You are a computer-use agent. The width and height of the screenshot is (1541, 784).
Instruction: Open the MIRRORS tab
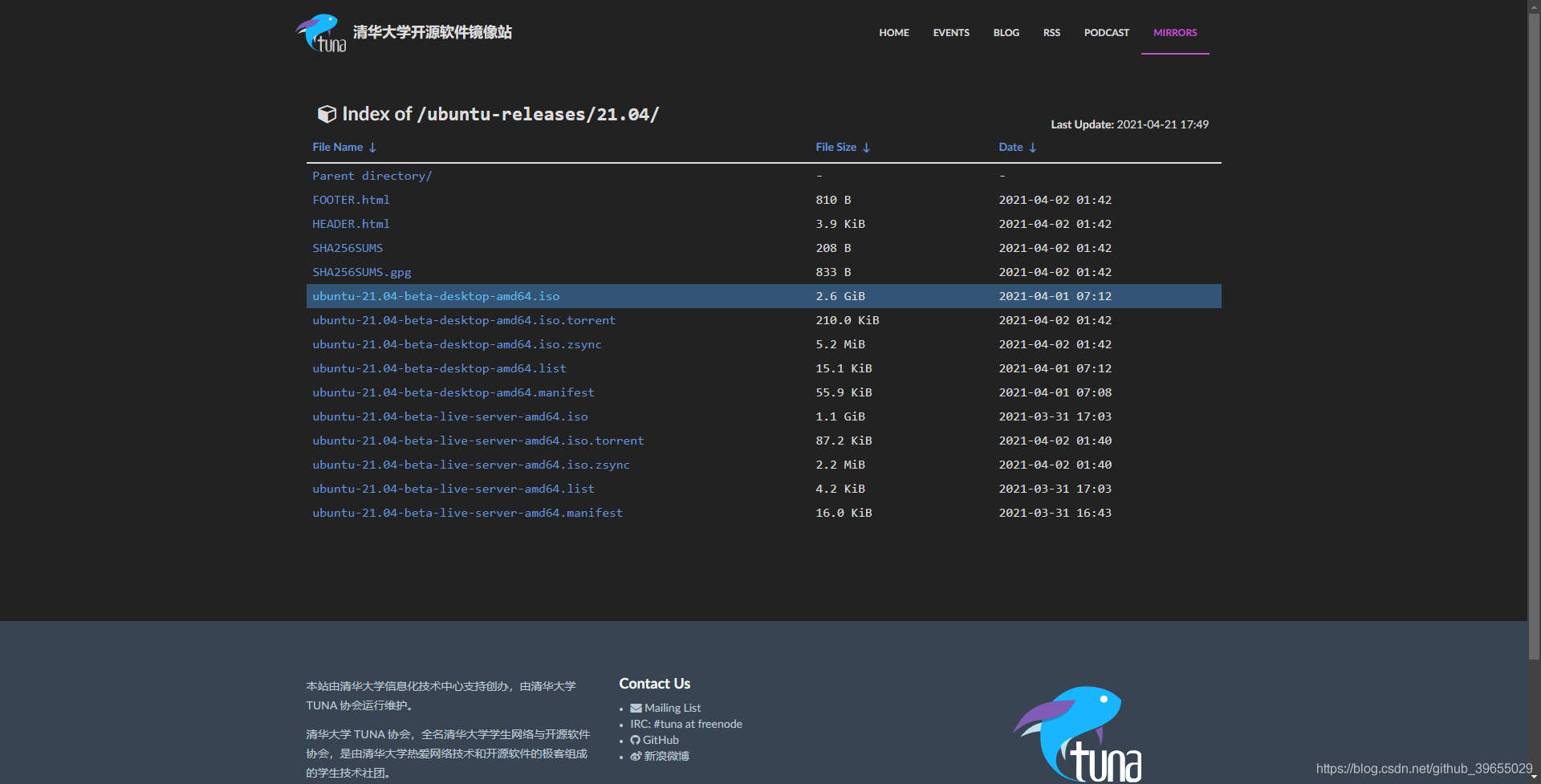tap(1175, 33)
